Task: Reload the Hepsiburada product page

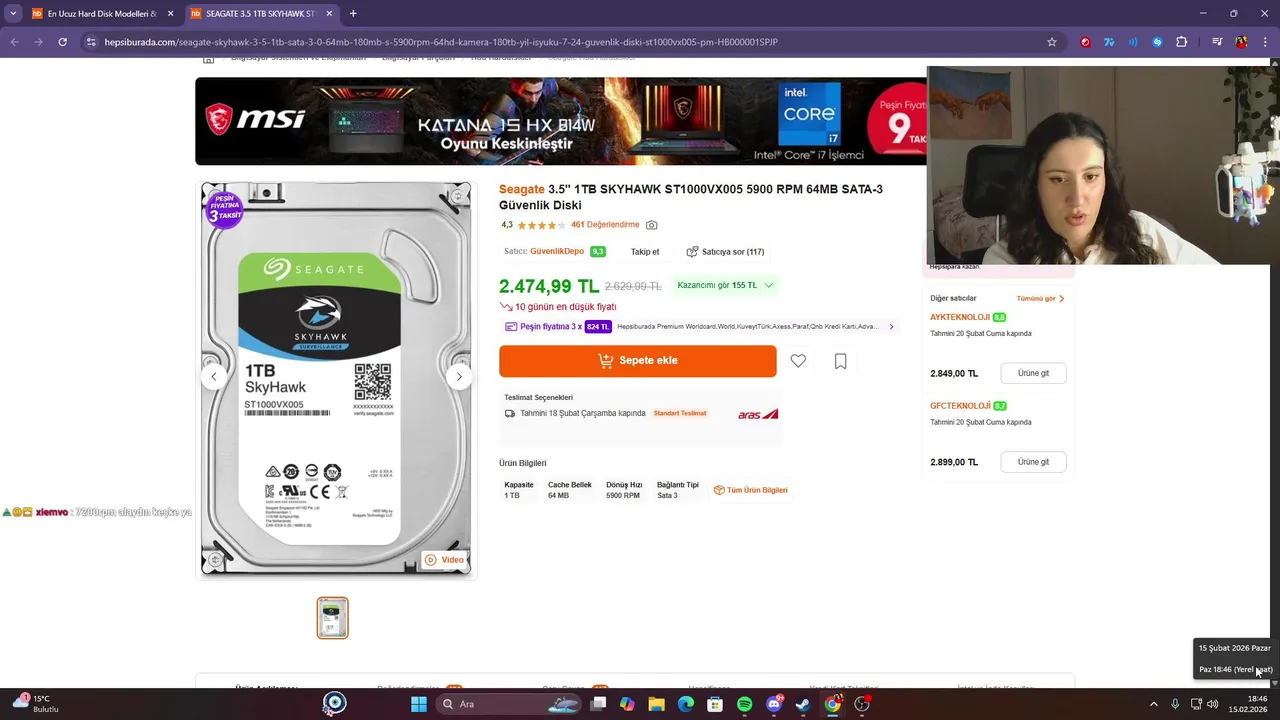Action: coord(62,42)
